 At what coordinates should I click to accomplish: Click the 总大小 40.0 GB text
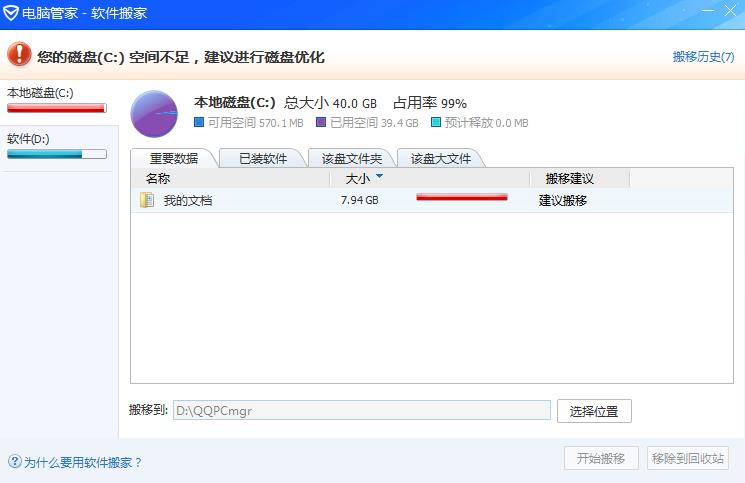pos(330,103)
